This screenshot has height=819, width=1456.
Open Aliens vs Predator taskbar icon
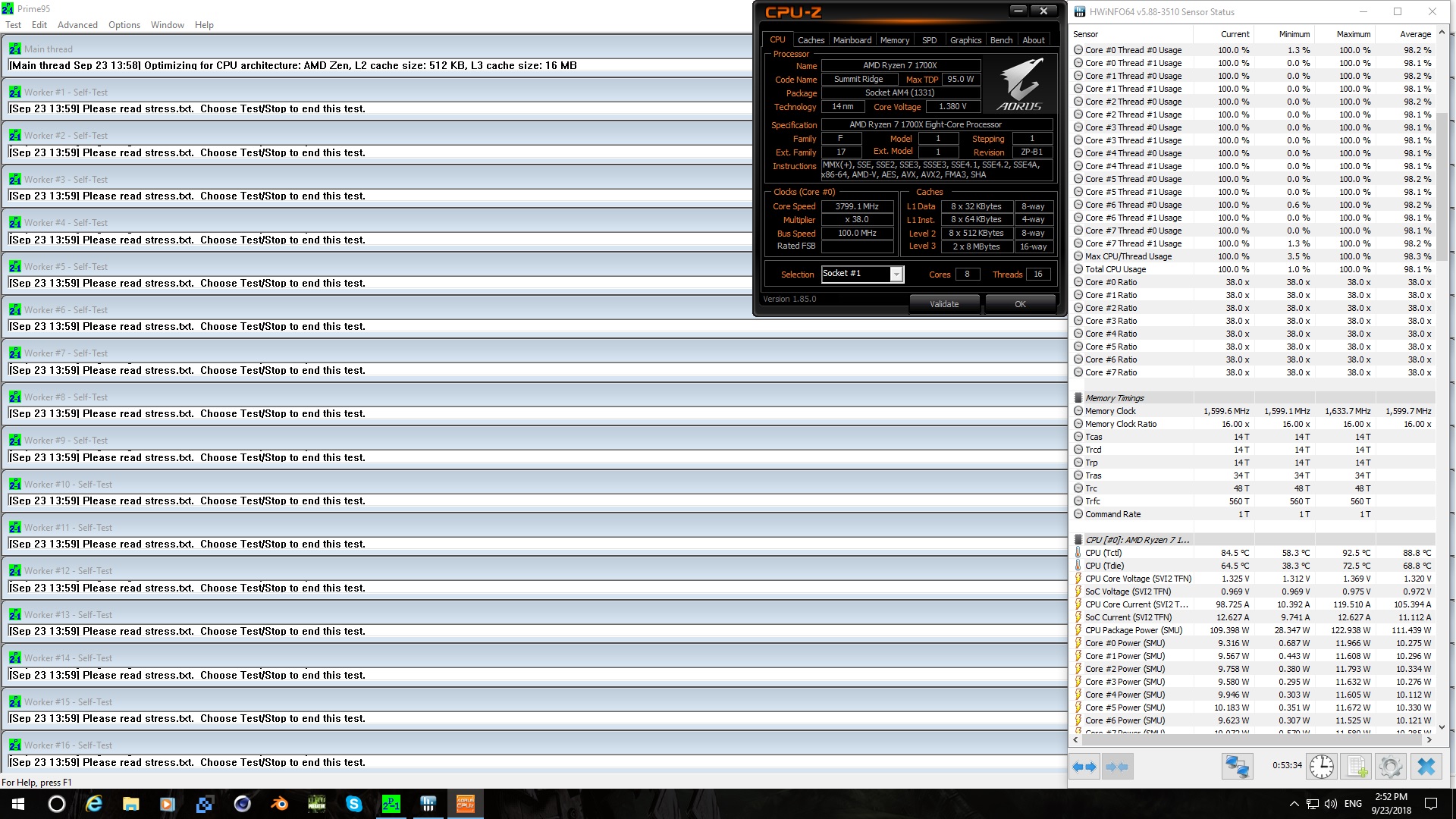tap(316, 804)
